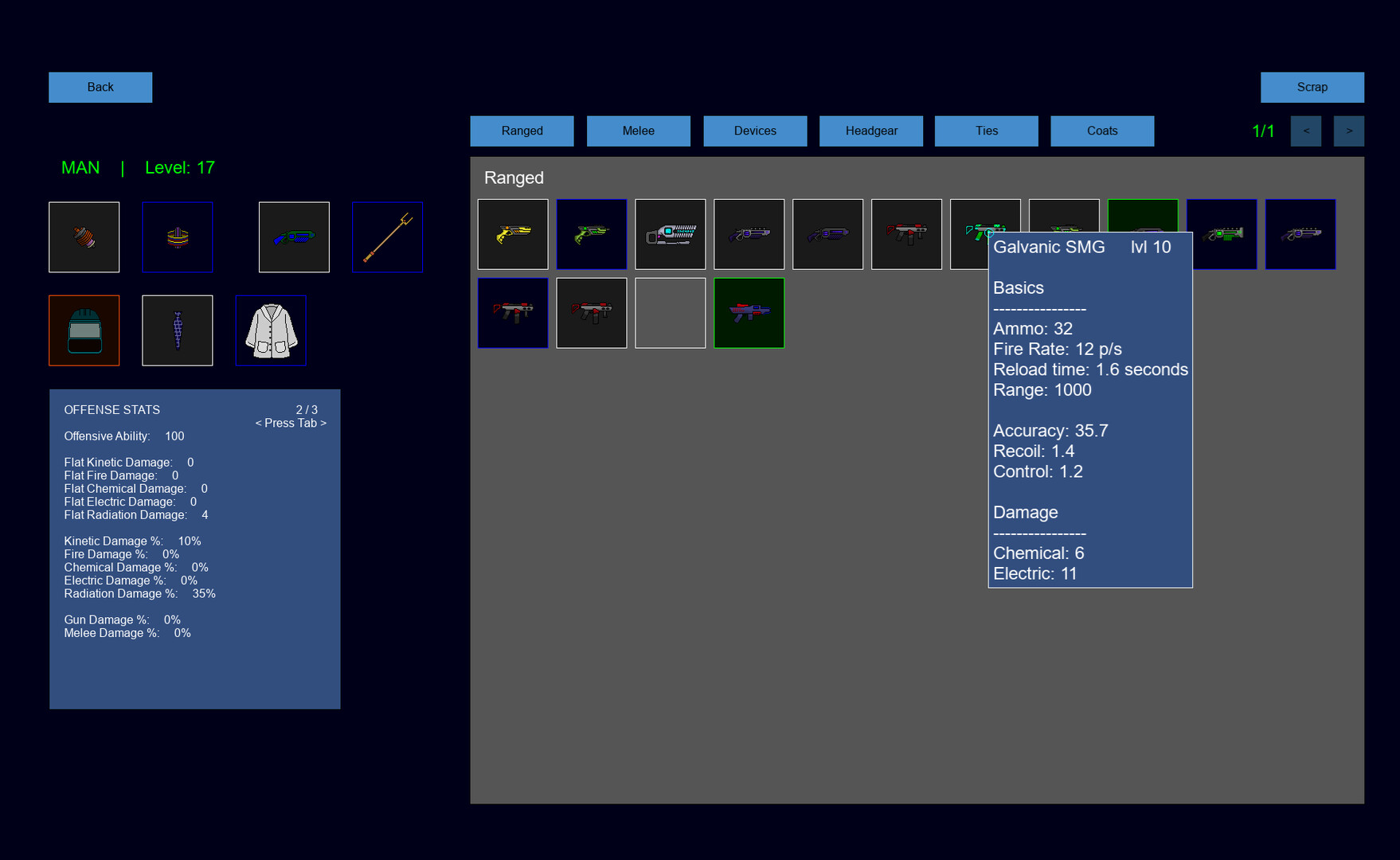Select the equipped white lab coat
The width and height of the screenshot is (1400, 860).
click(271, 330)
